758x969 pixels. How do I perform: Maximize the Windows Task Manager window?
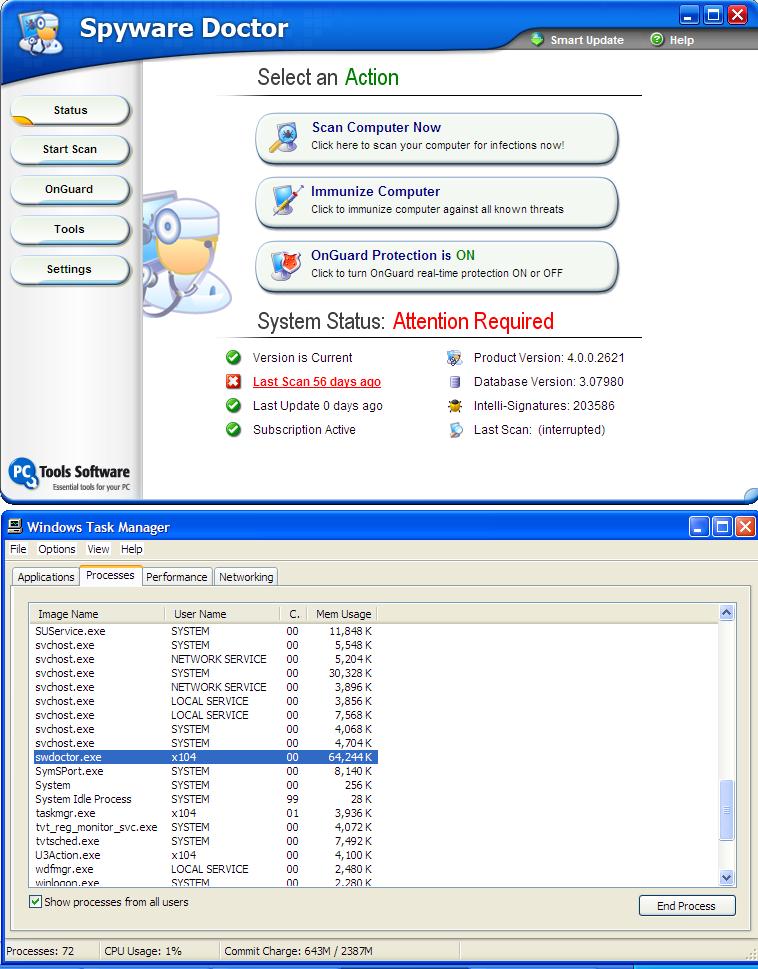point(722,527)
